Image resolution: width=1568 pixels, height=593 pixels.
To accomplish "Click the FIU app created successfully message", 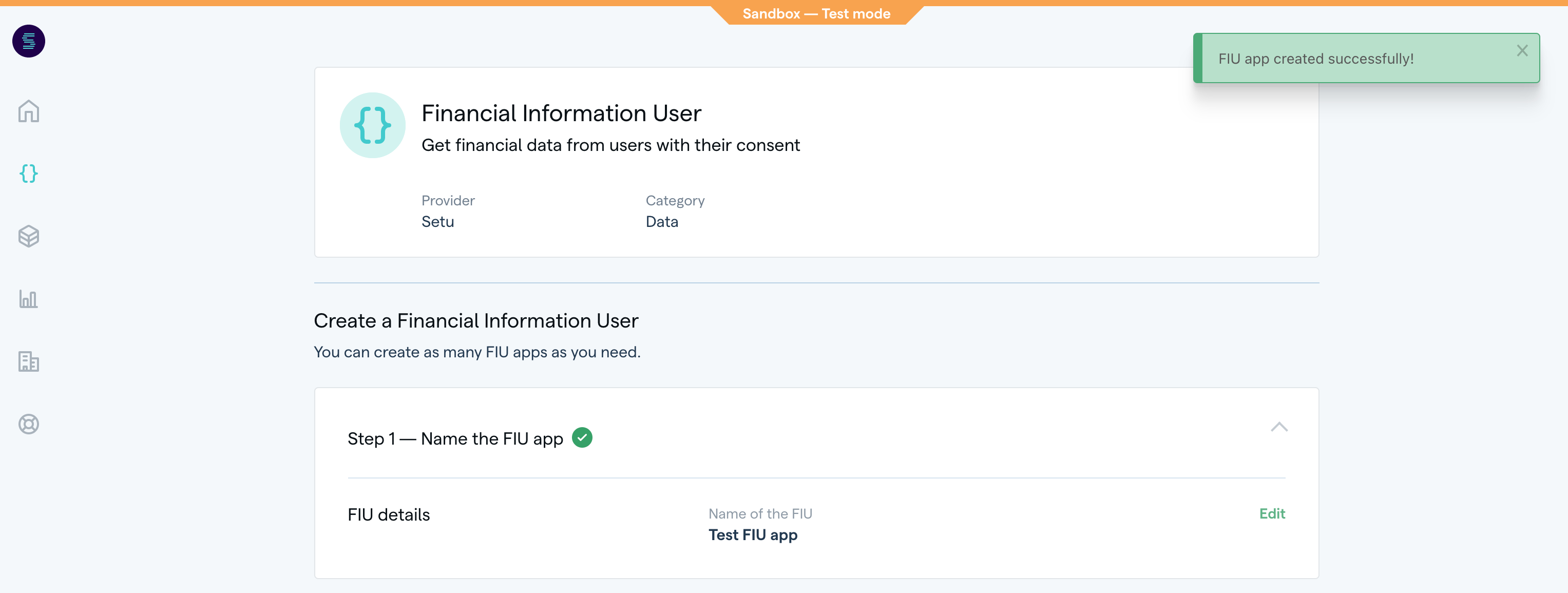I will [x=1315, y=59].
